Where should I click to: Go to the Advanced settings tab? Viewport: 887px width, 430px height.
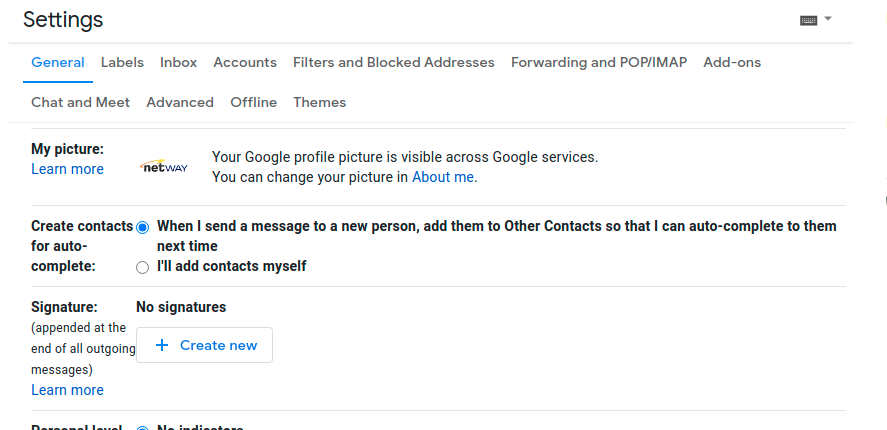[x=180, y=102]
